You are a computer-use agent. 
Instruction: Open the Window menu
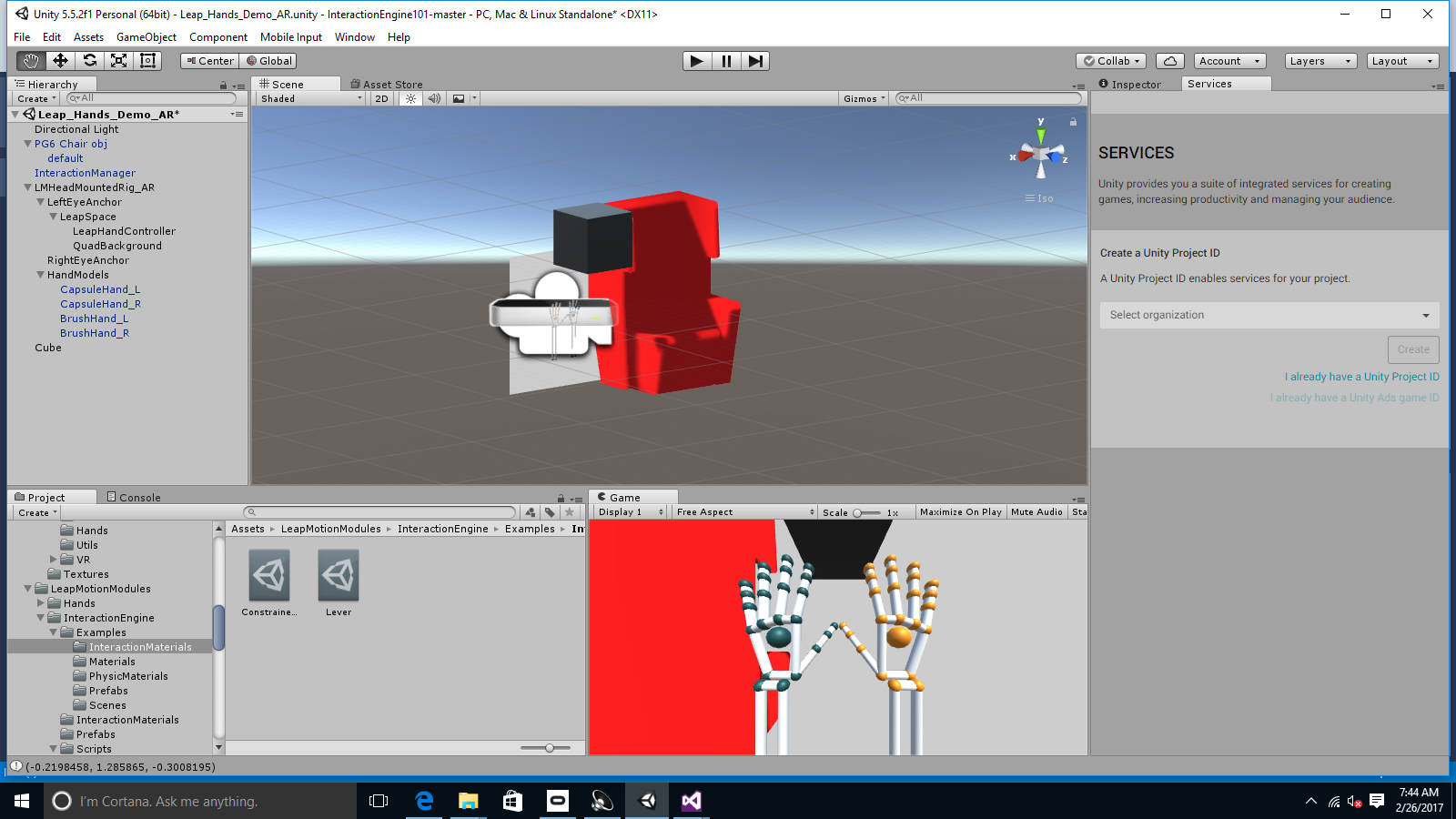click(355, 37)
